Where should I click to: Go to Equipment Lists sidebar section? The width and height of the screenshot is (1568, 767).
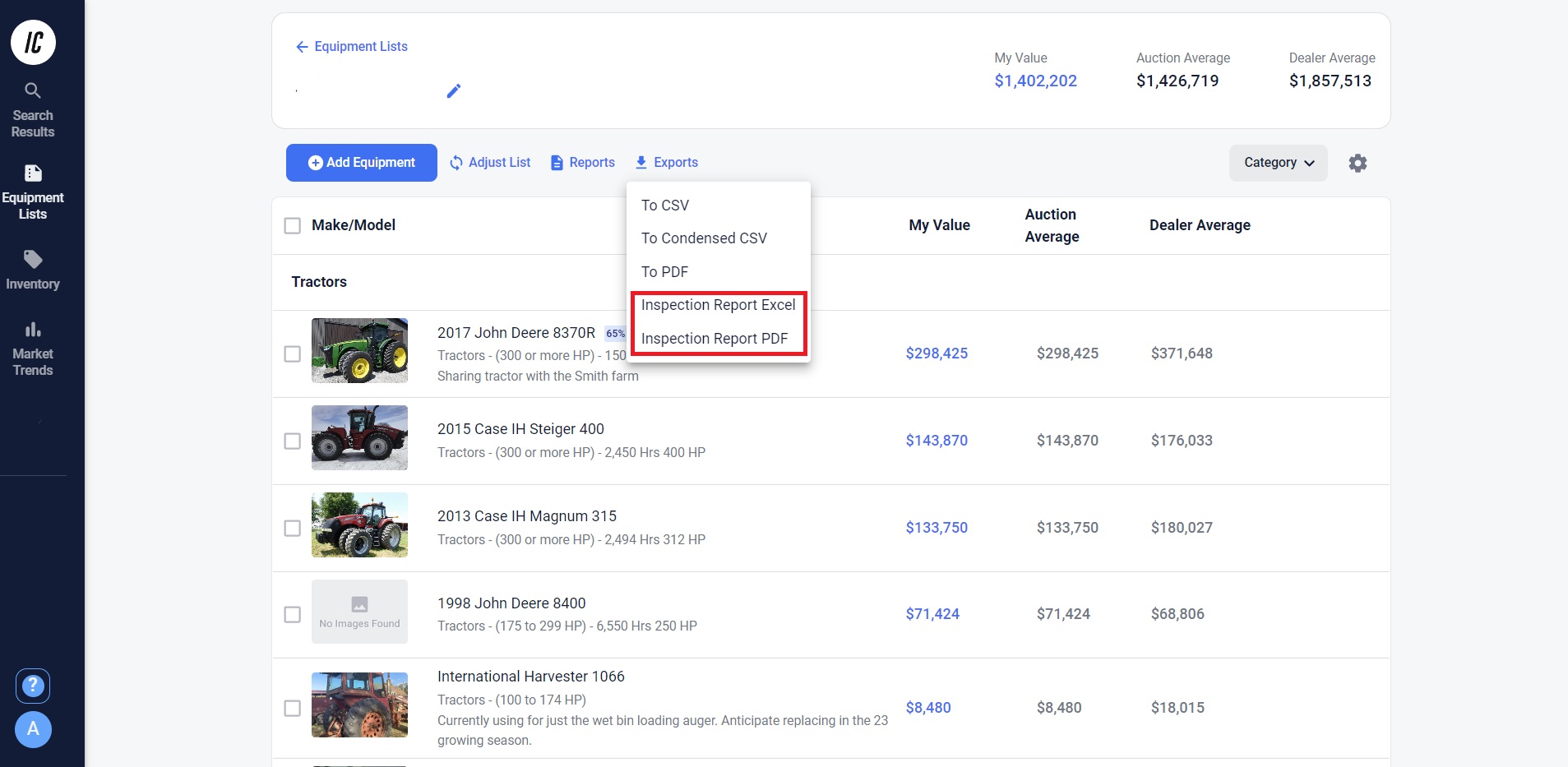pos(33,193)
